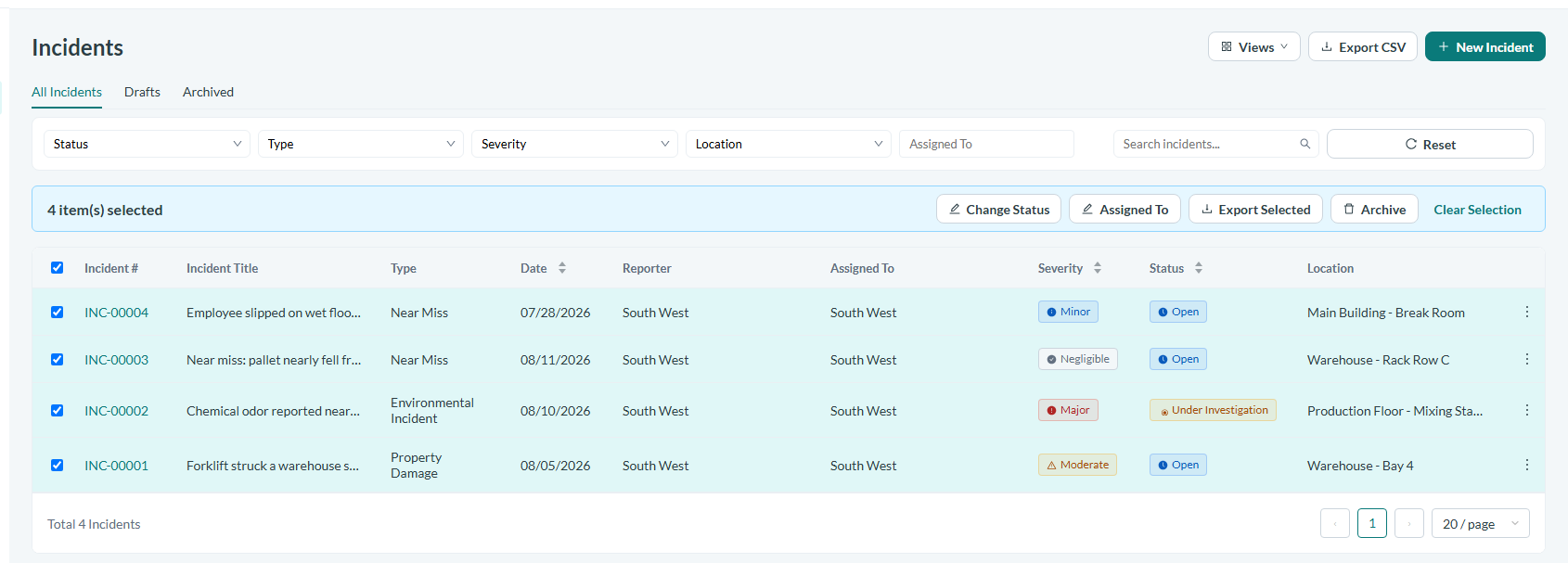The image size is (1568, 563).
Task: Click the magnifier icon in the search box
Action: point(1305,144)
